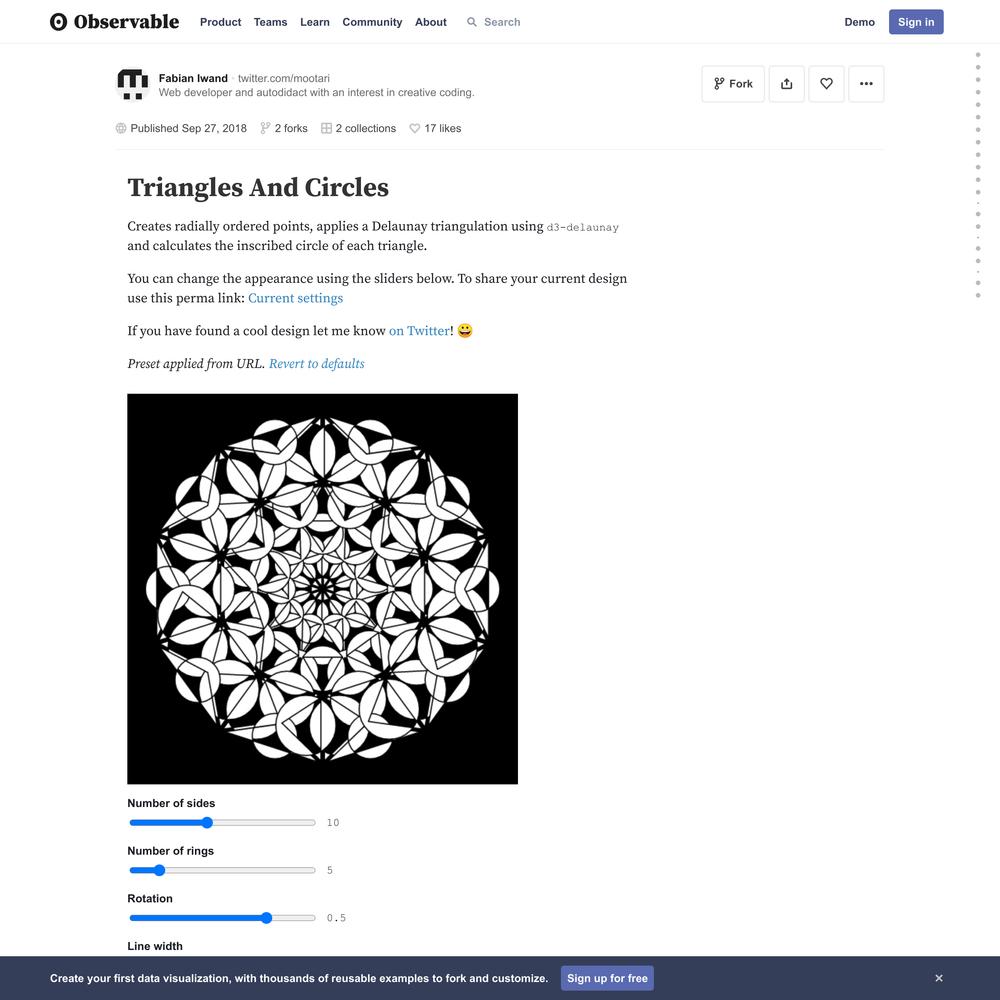This screenshot has height=1000, width=1000.
Task: Click the Rotation slider track
Action: [x=223, y=918]
